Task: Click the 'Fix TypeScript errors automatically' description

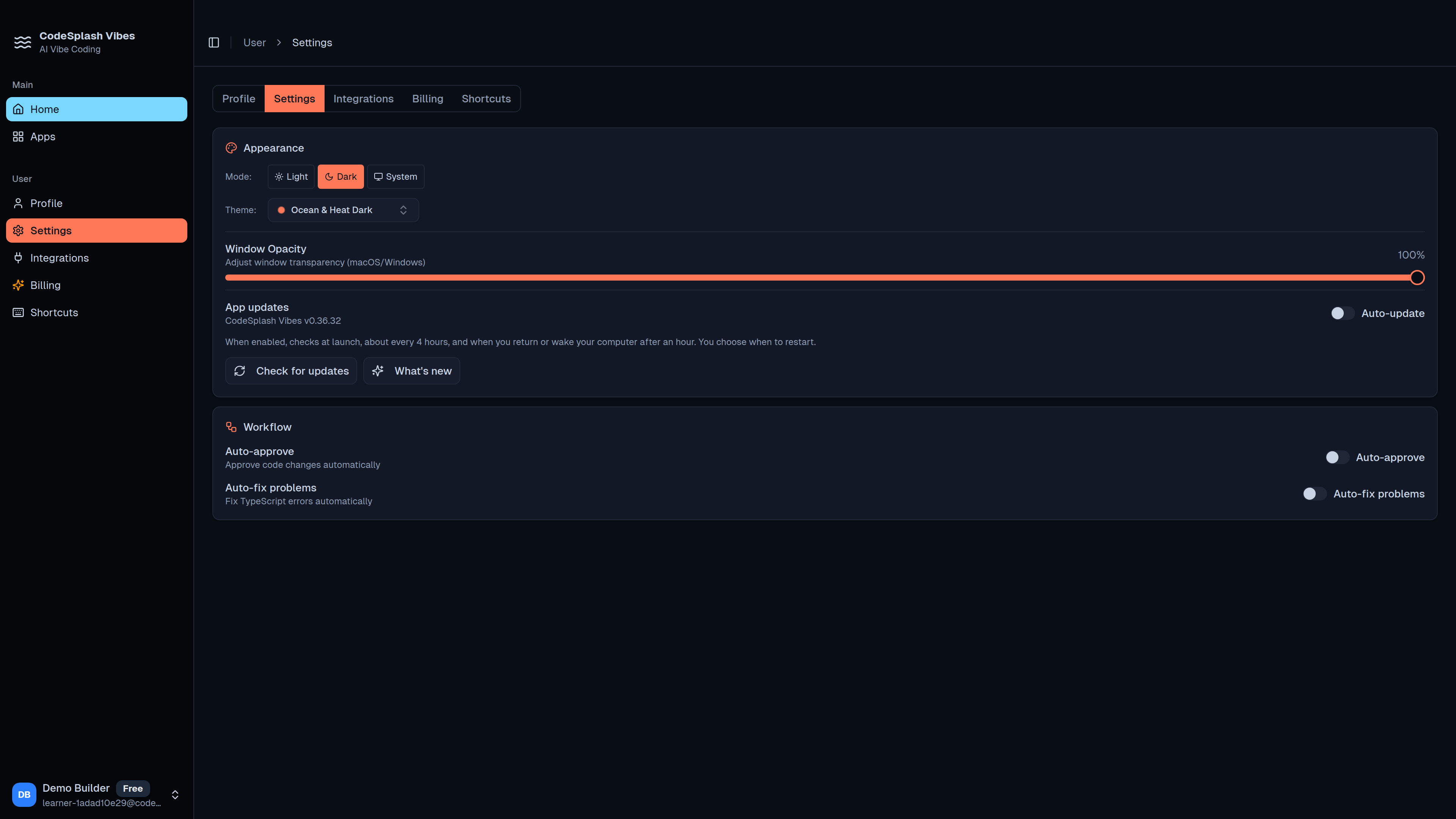Action: (x=298, y=501)
